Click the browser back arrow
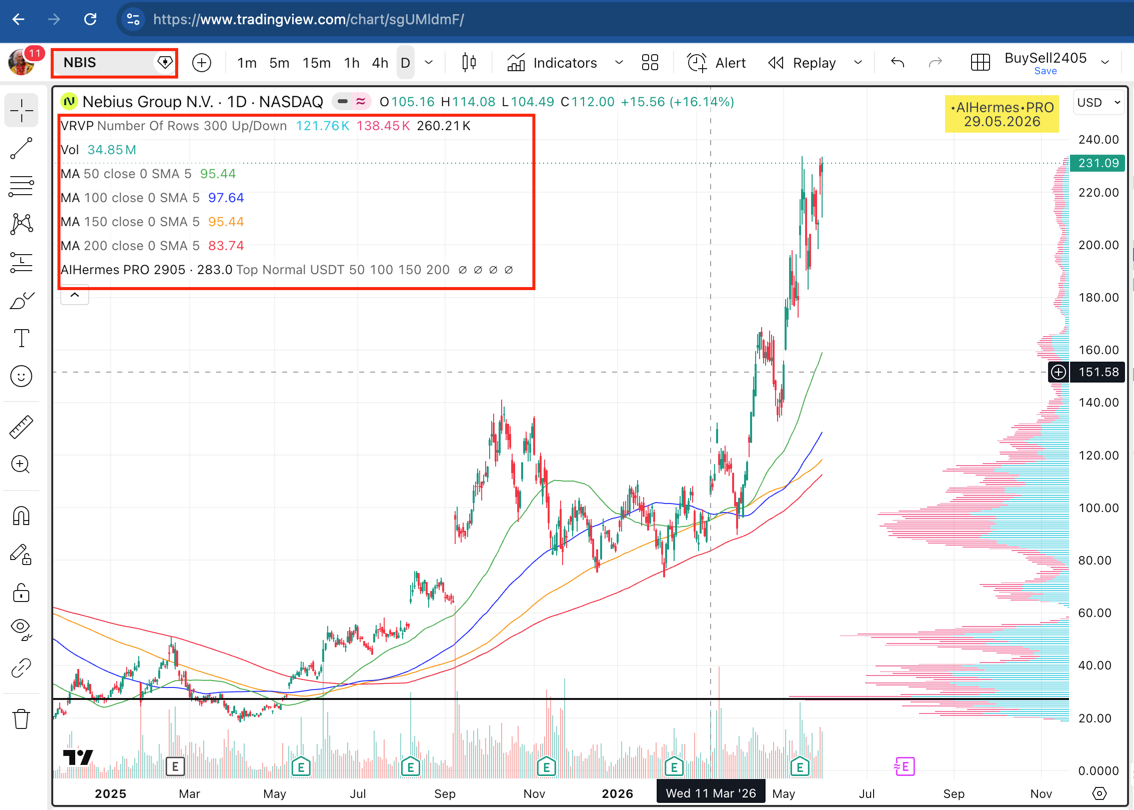1134x810 pixels. (19, 20)
